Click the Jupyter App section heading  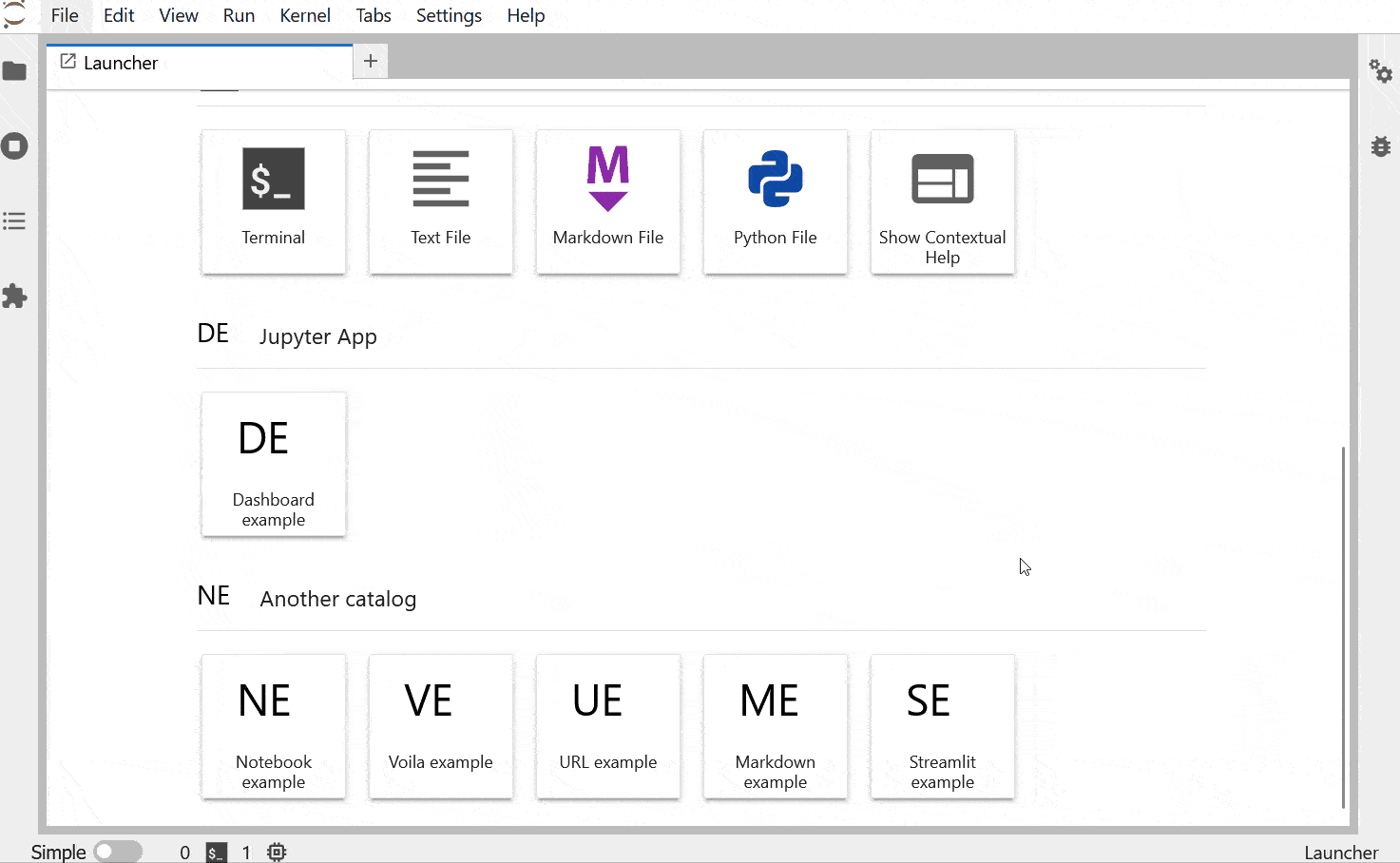click(318, 336)
